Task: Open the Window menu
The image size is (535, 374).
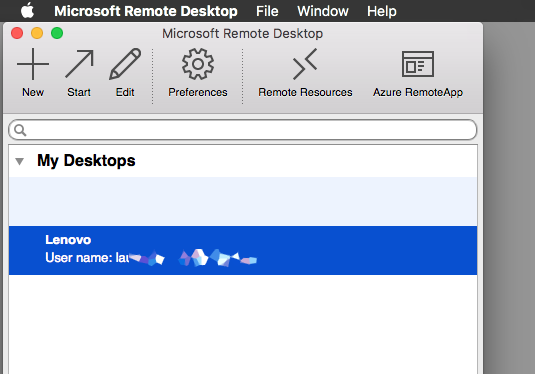Action: [x=323, y=11]
